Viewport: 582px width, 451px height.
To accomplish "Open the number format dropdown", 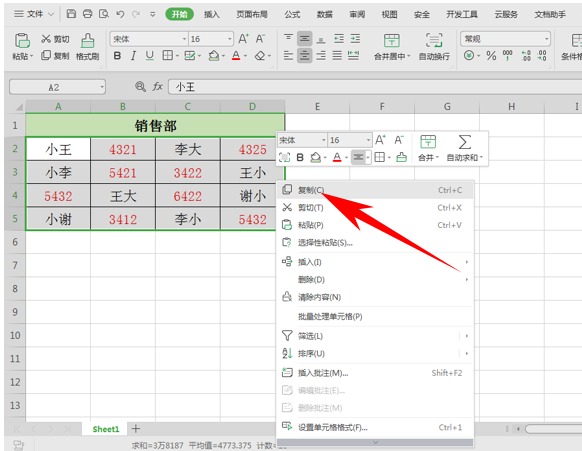I will point(546,39).
